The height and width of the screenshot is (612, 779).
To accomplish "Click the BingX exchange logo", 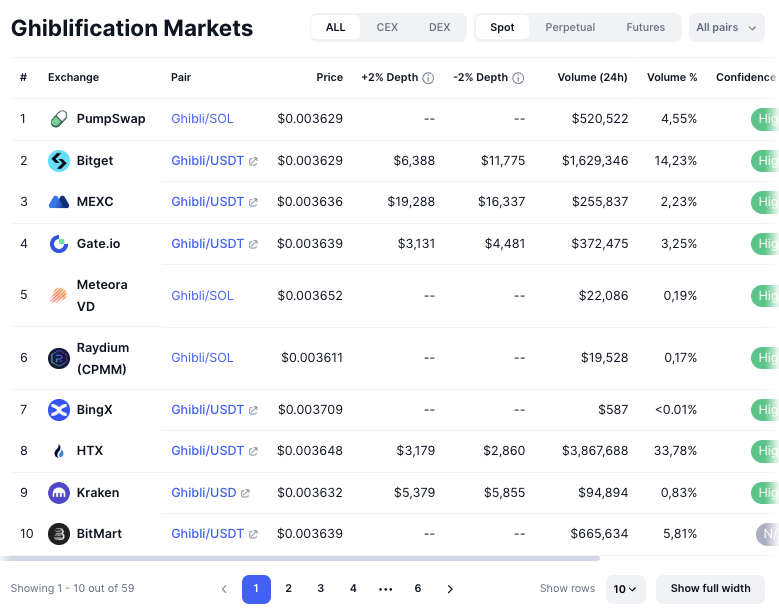I will (x=59, y=410).
